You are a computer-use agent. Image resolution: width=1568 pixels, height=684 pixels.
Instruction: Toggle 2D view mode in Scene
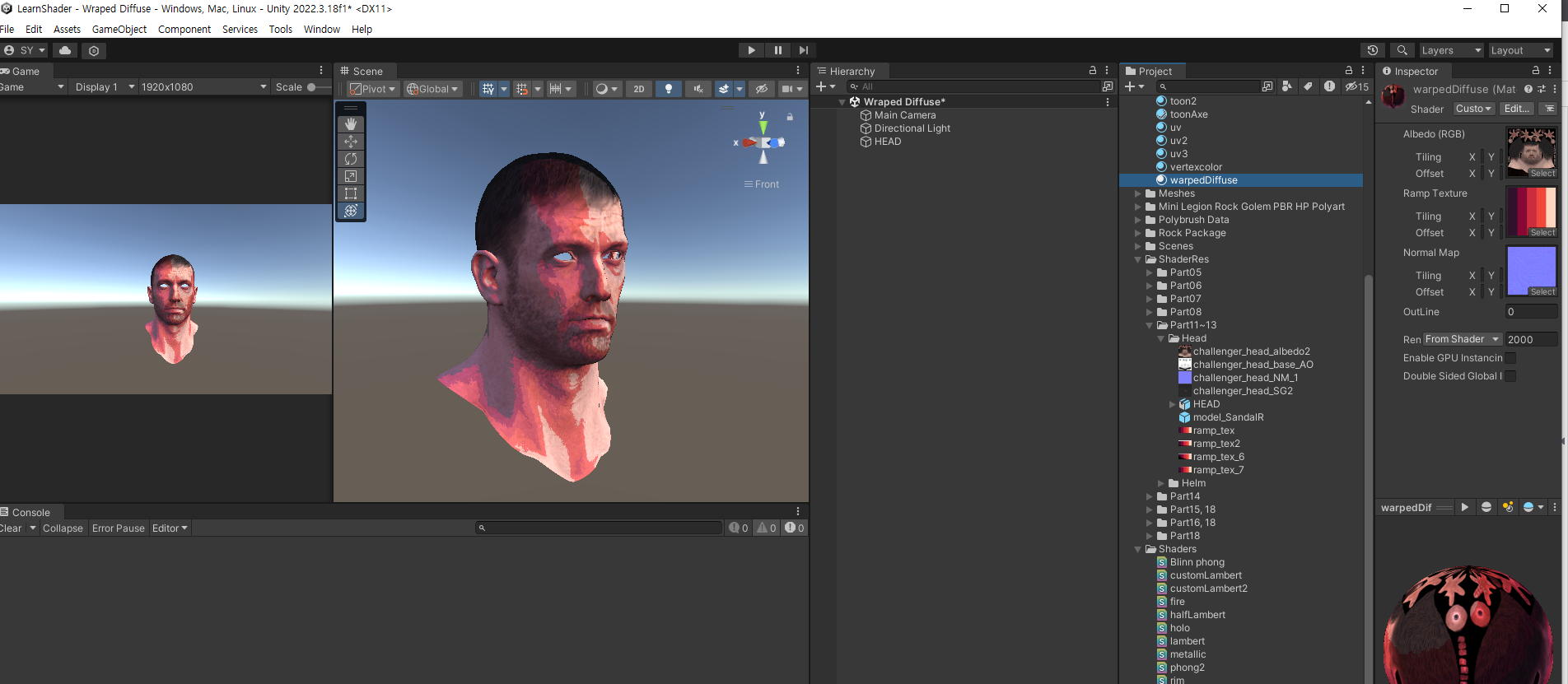[x=639, y=89]
